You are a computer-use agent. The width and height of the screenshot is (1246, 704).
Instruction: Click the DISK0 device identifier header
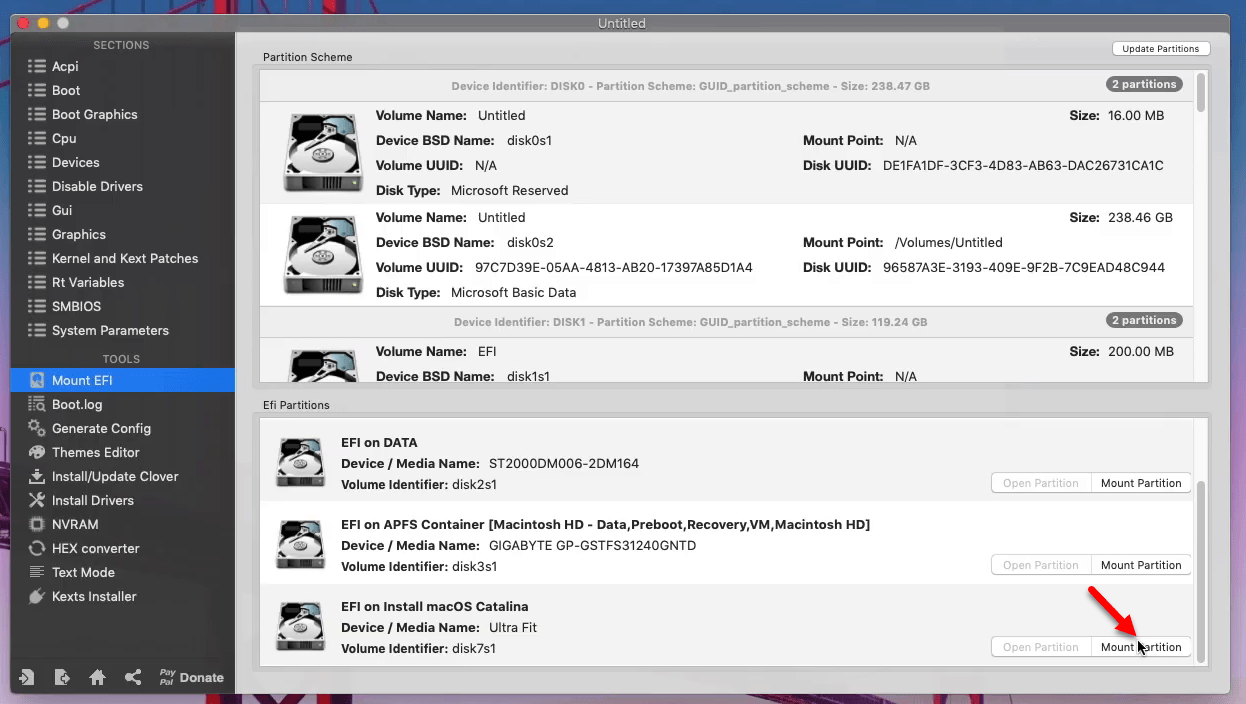pos(691,86)
